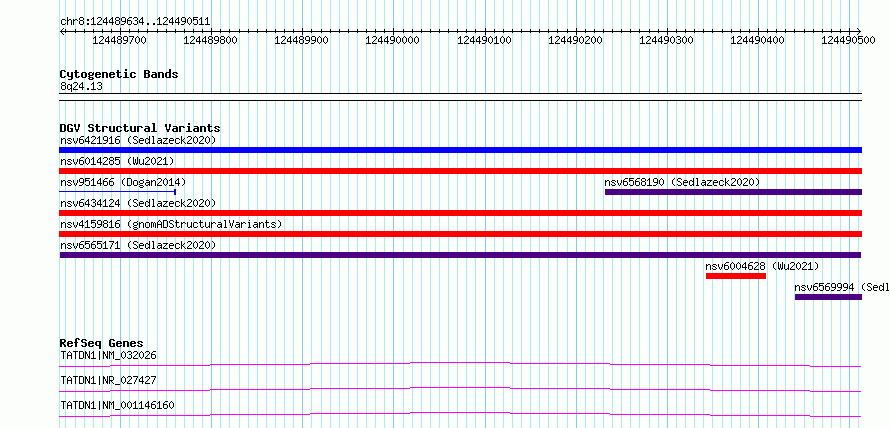Select the DGV Structural Variants track title
Screen dimensions: 890x428
pyautogui.click(x=140, y=128)
